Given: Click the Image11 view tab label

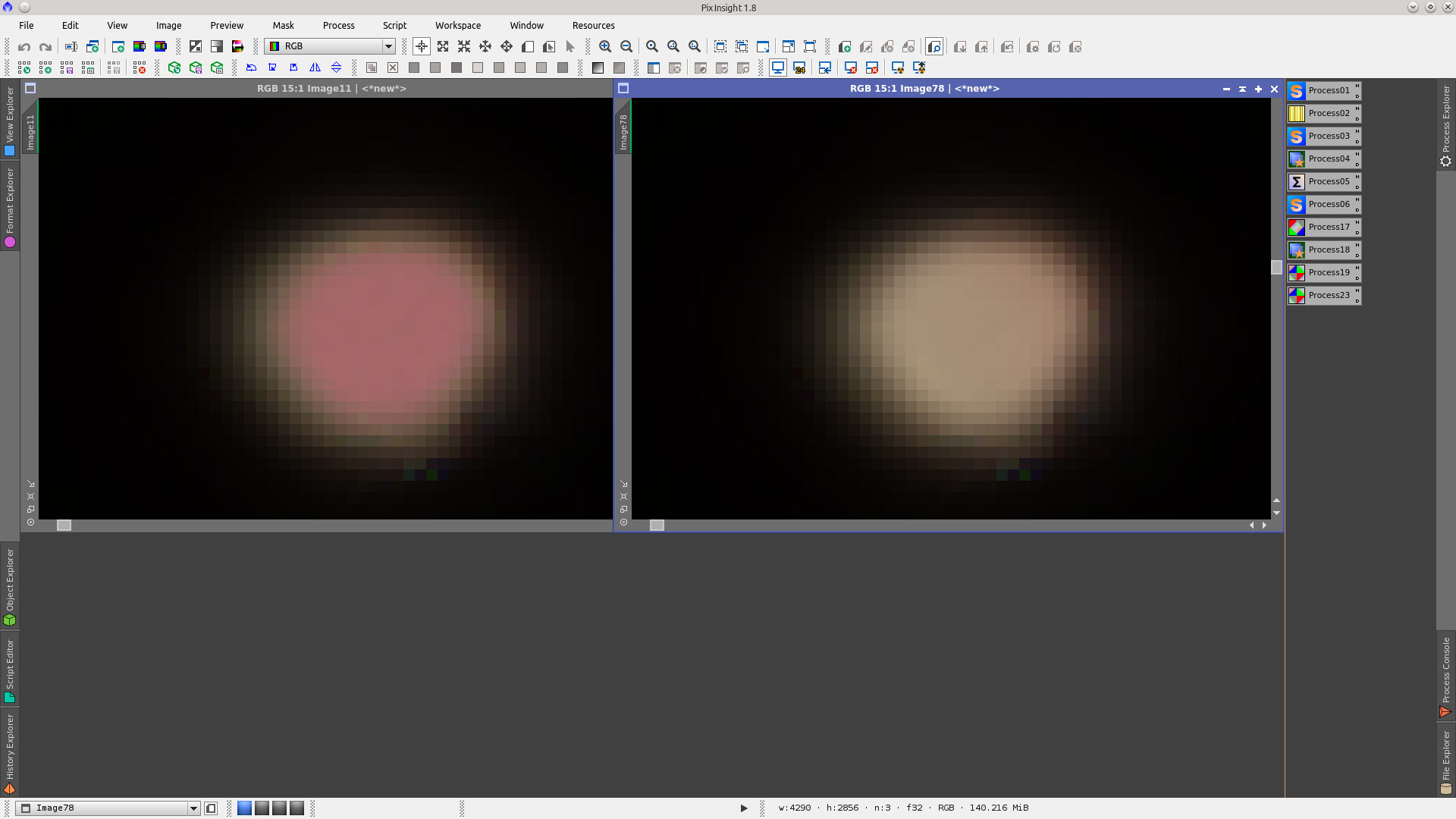Looking at the screenshot, I should click(30, 132).
